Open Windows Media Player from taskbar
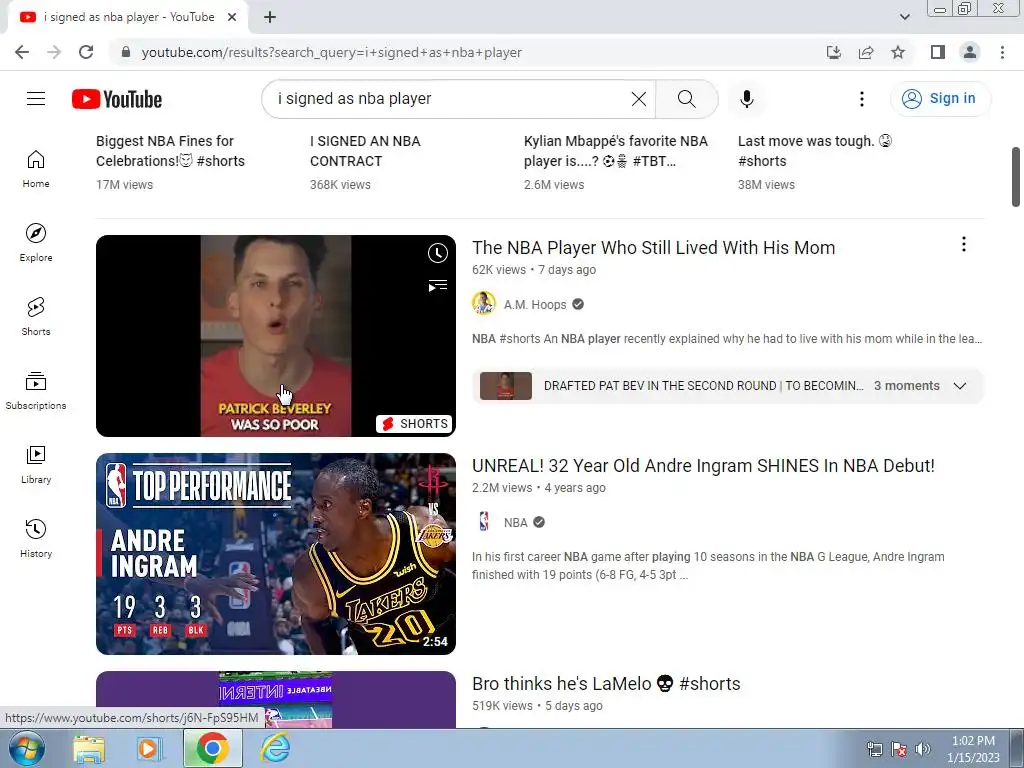This screenshot has width=1024, height=768. [x=150, y=748]
